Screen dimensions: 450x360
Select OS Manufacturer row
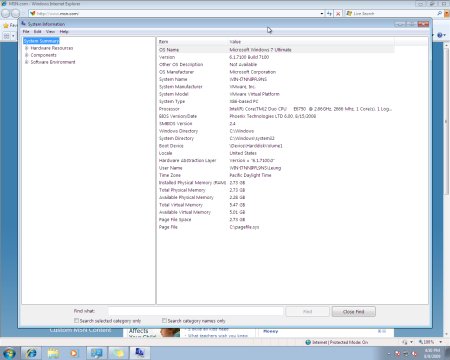pyautogui.click(x=276, y=72)
